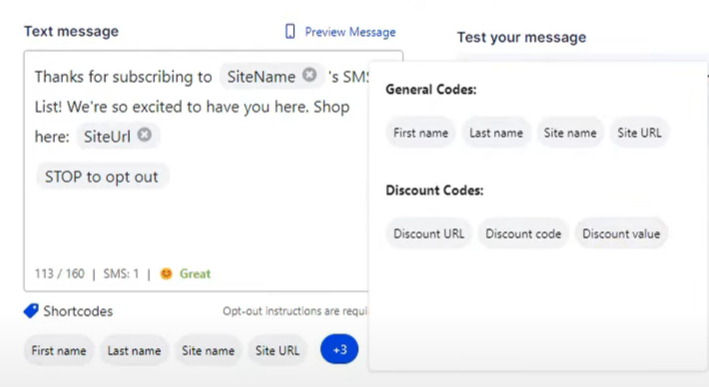Click the Shortcodes tag icon

[31, 311]
